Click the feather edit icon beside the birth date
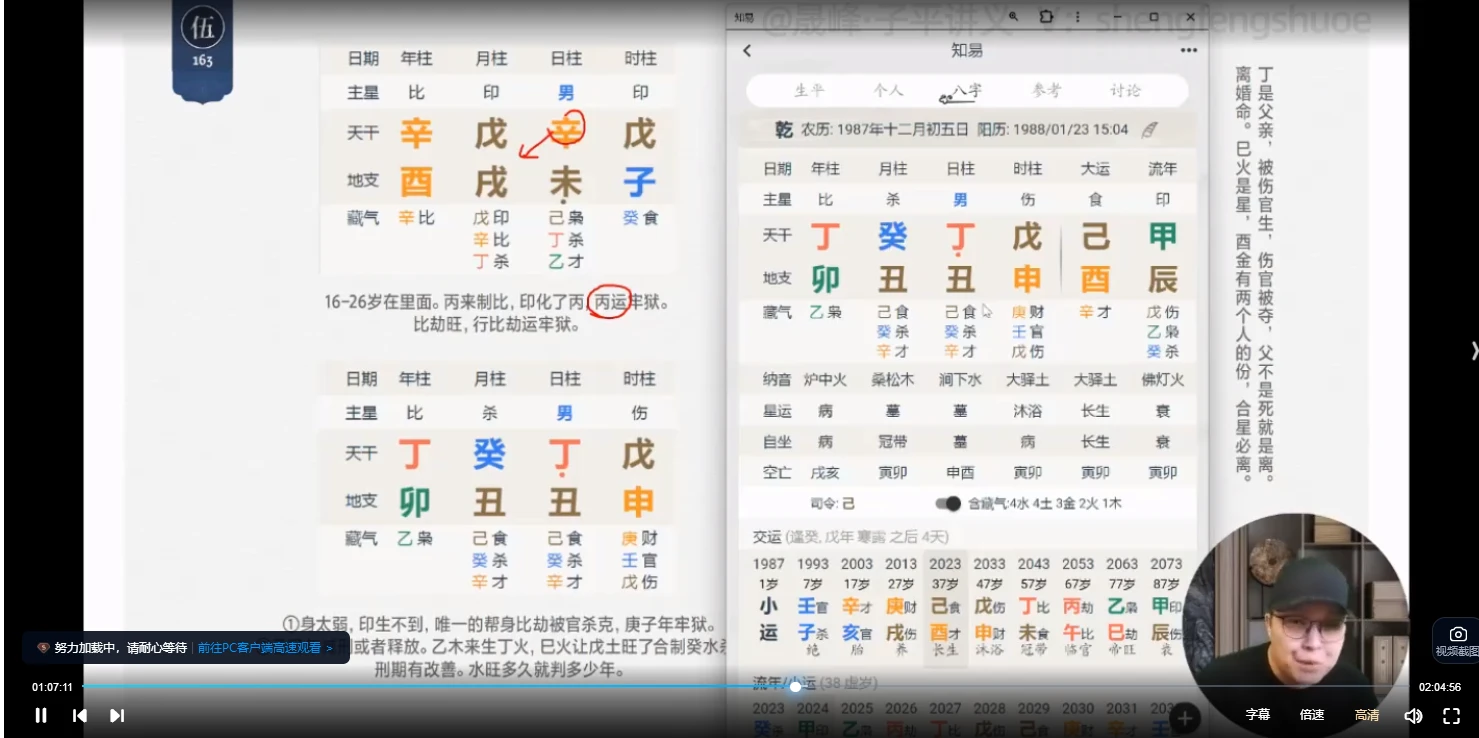The image size is (1479, 738). coord(1150,129)
